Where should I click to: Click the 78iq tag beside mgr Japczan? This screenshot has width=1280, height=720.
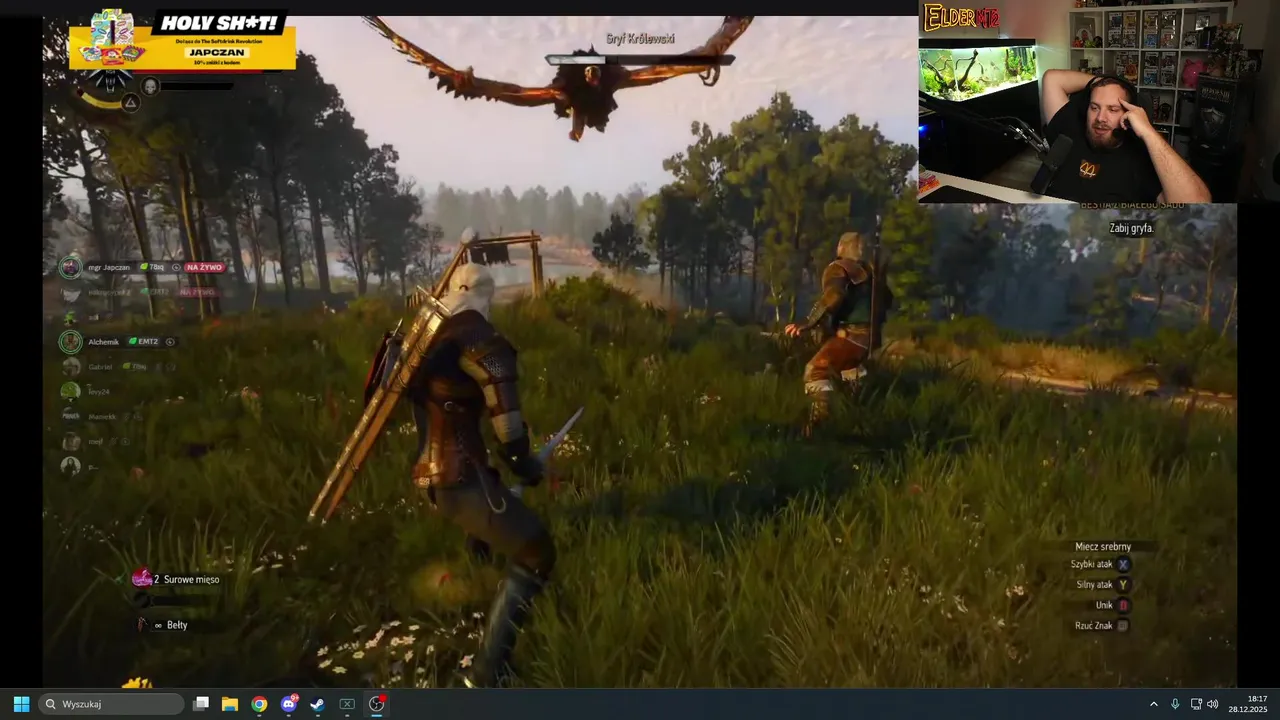(x=152, y=267)
